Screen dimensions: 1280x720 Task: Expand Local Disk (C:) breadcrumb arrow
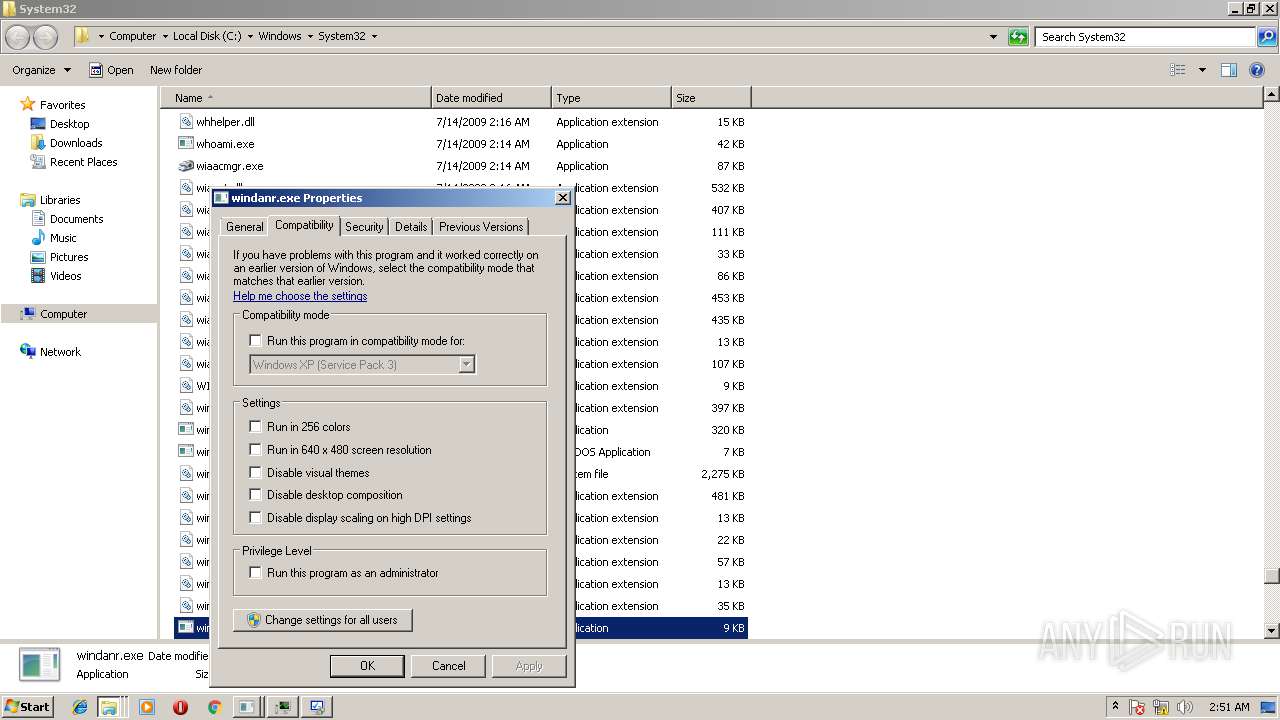[250, 36]
